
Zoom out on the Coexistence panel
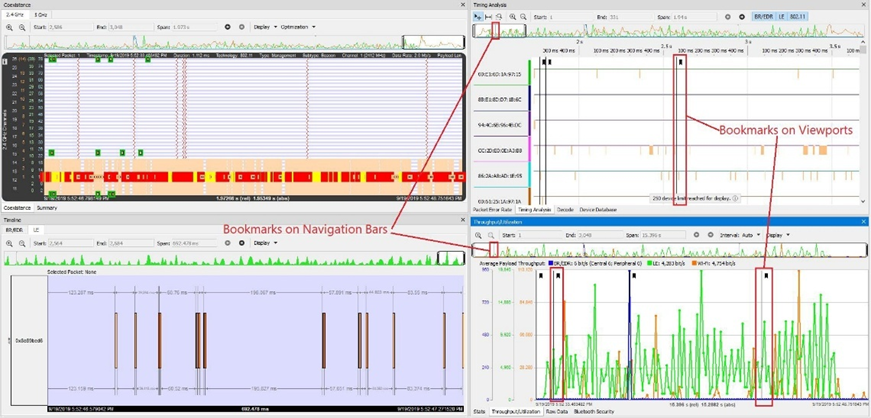[x=22, y=27]
